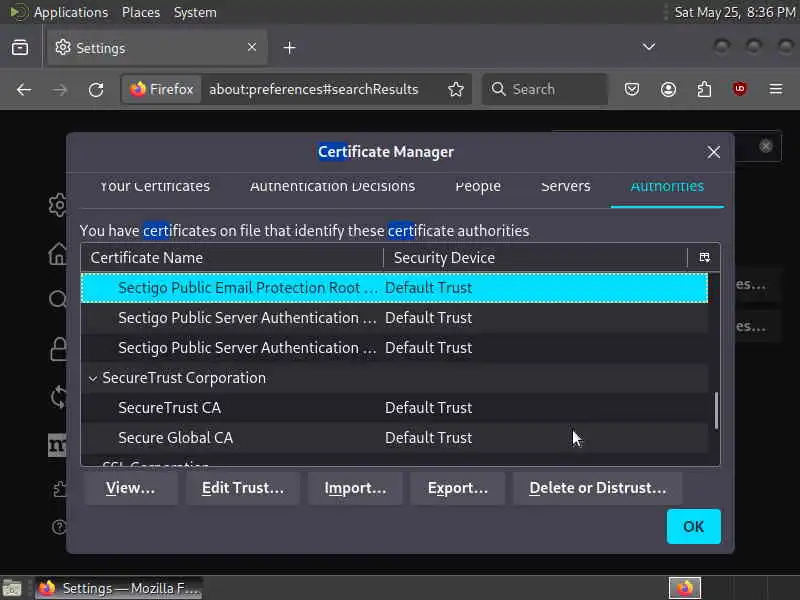Click the back navigation arrow
This screenshot has width=800, height=600.
pyautogui.click(x=24, y=90)
